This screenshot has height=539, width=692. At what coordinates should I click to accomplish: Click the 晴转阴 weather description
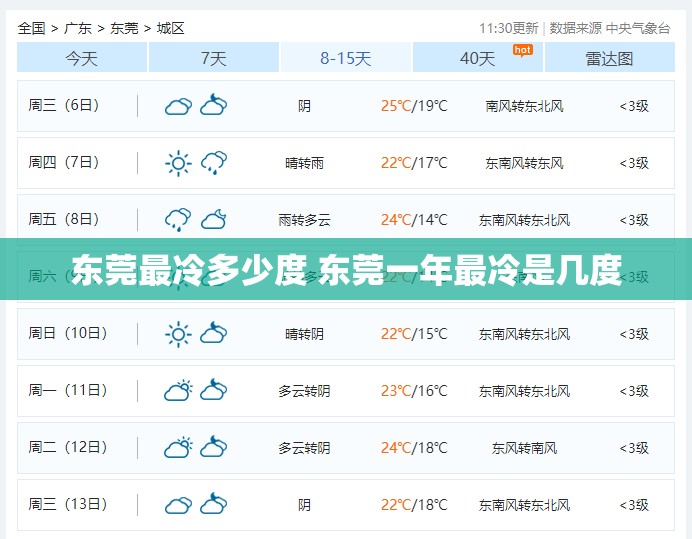pyautogui.click(x=304, y=334)
